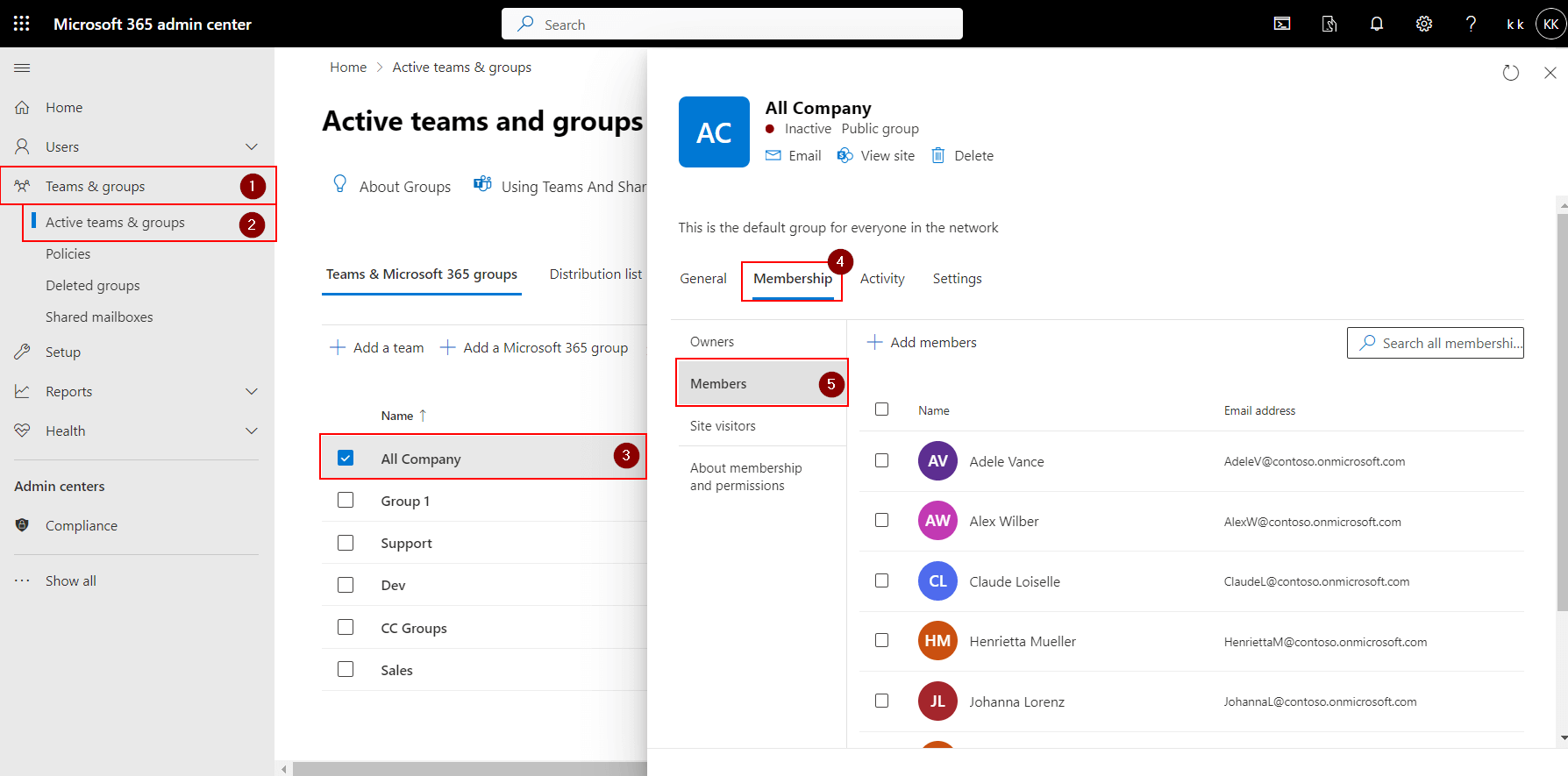Viewport: 1568px width, 776px height.
Task: Collapse navigation with the hamburger icon
Action: pos(23,68)
